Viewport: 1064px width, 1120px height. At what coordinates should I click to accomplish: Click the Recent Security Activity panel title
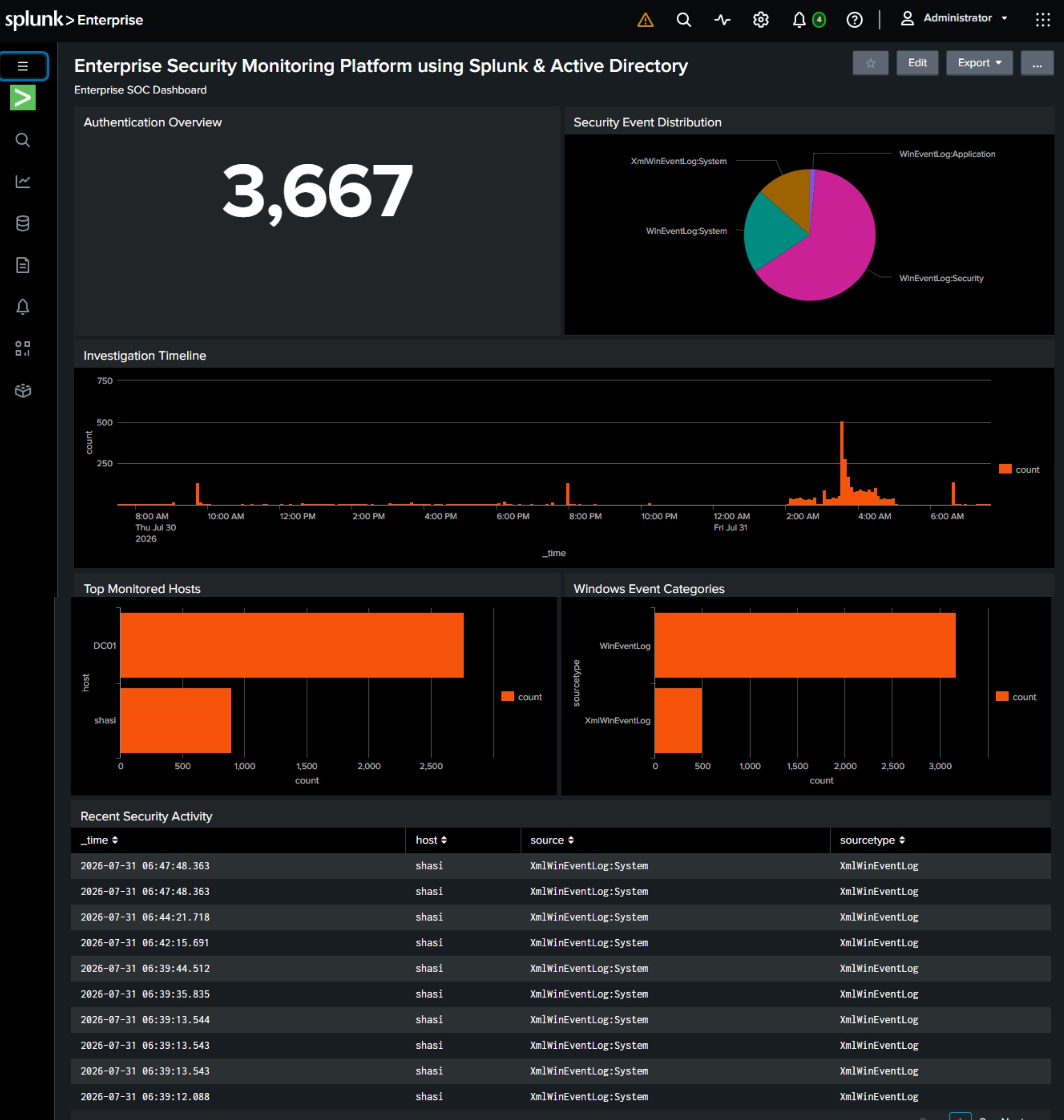[146, 816]
